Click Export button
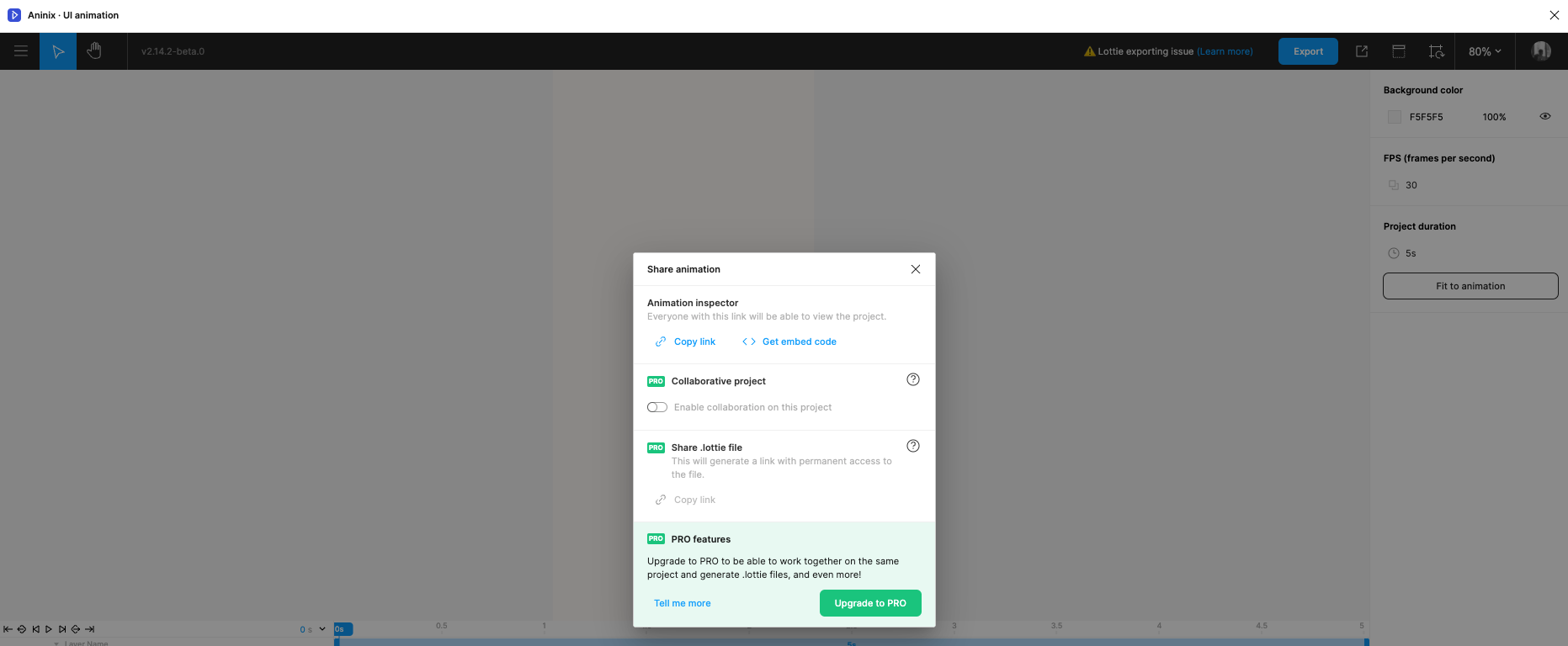The height and width of the screenshot is (646, 1568). click(x=1308, y=51)
